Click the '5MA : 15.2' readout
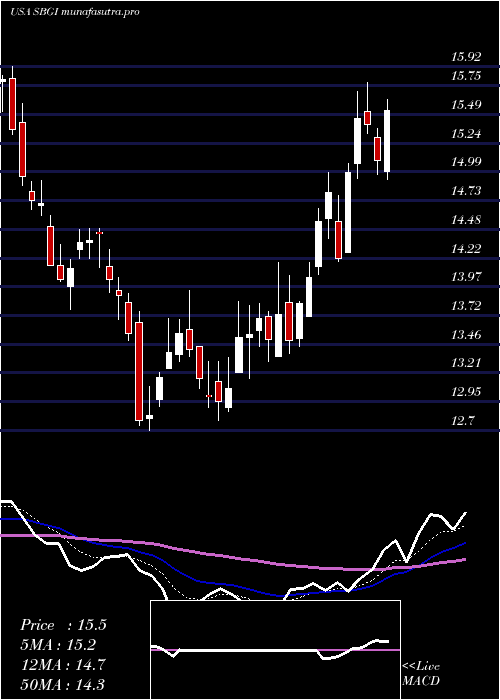This screenshot has height=700, width=500. (58, 645)
